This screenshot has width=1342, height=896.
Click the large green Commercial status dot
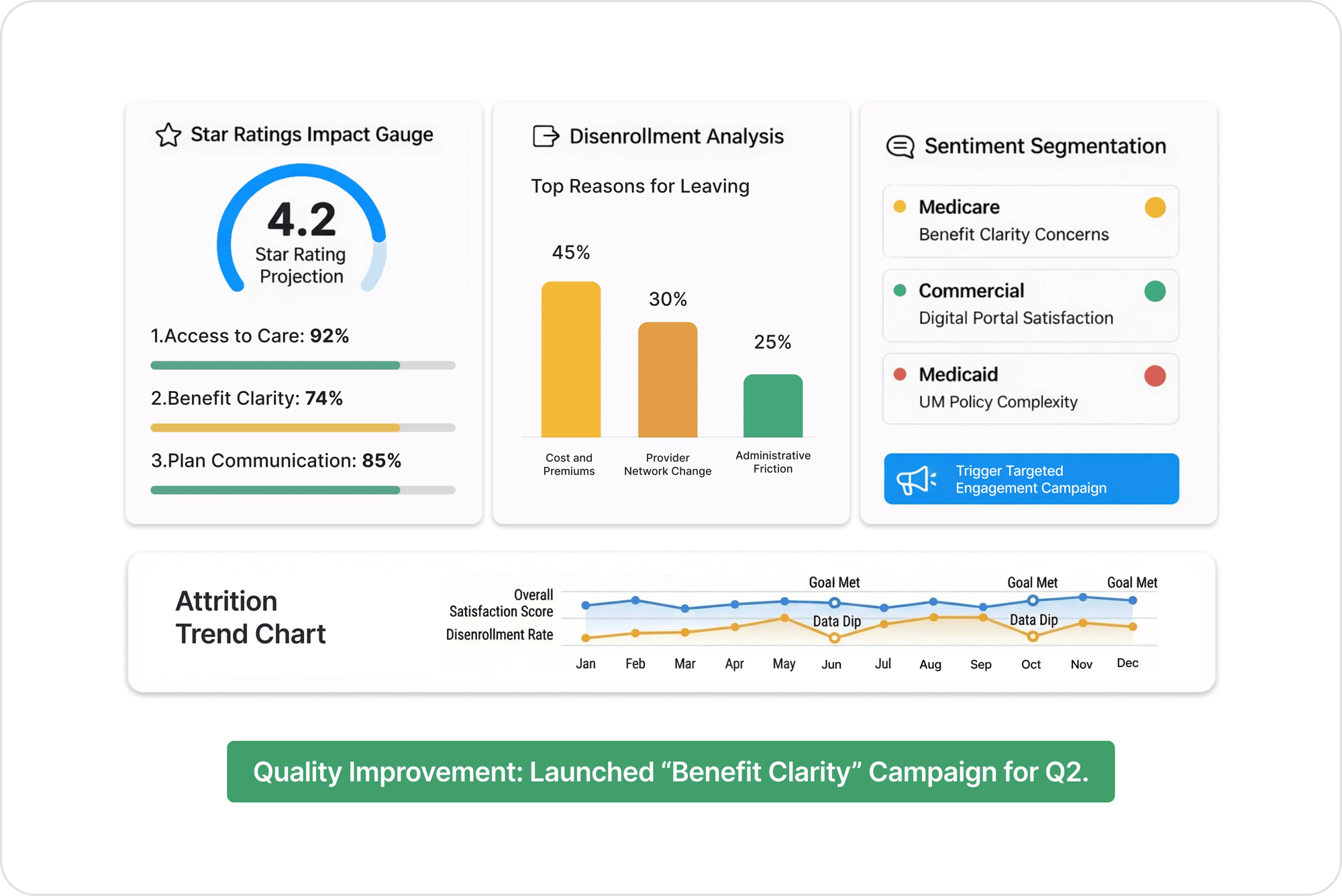tap(1155, 291)
